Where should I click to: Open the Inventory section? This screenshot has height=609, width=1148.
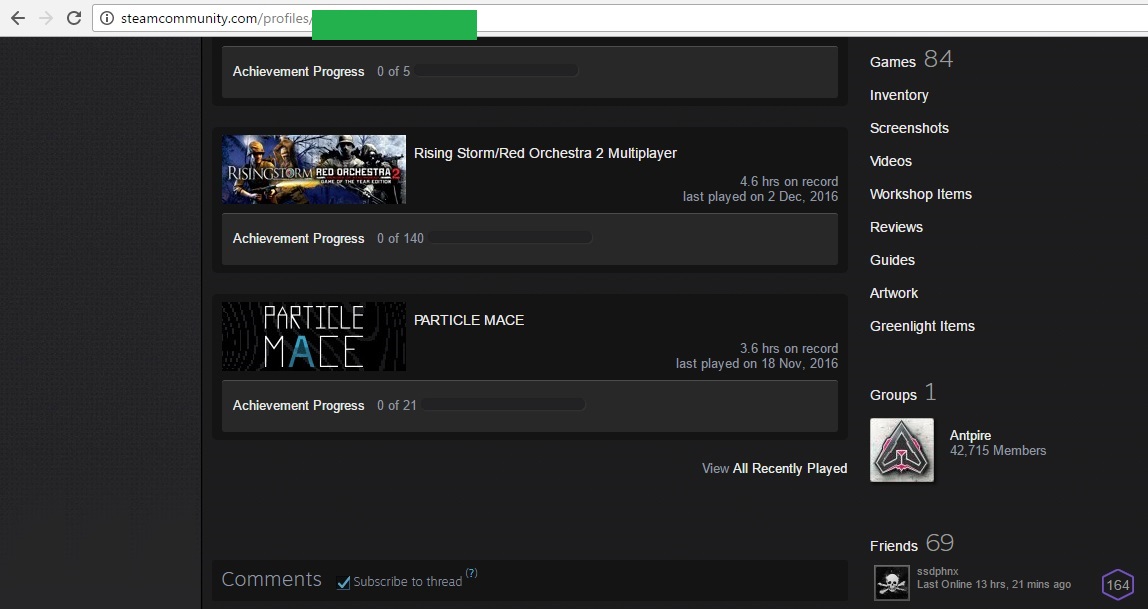[x=899, y=95]
